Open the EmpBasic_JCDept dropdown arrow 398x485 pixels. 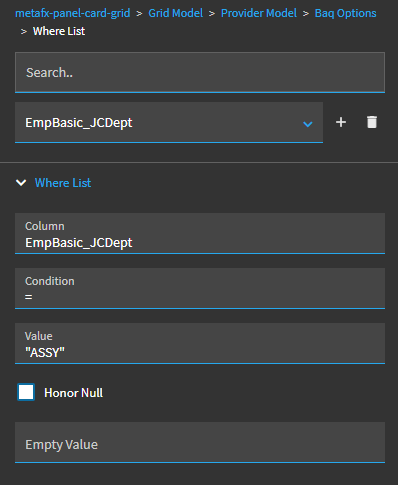307,124
